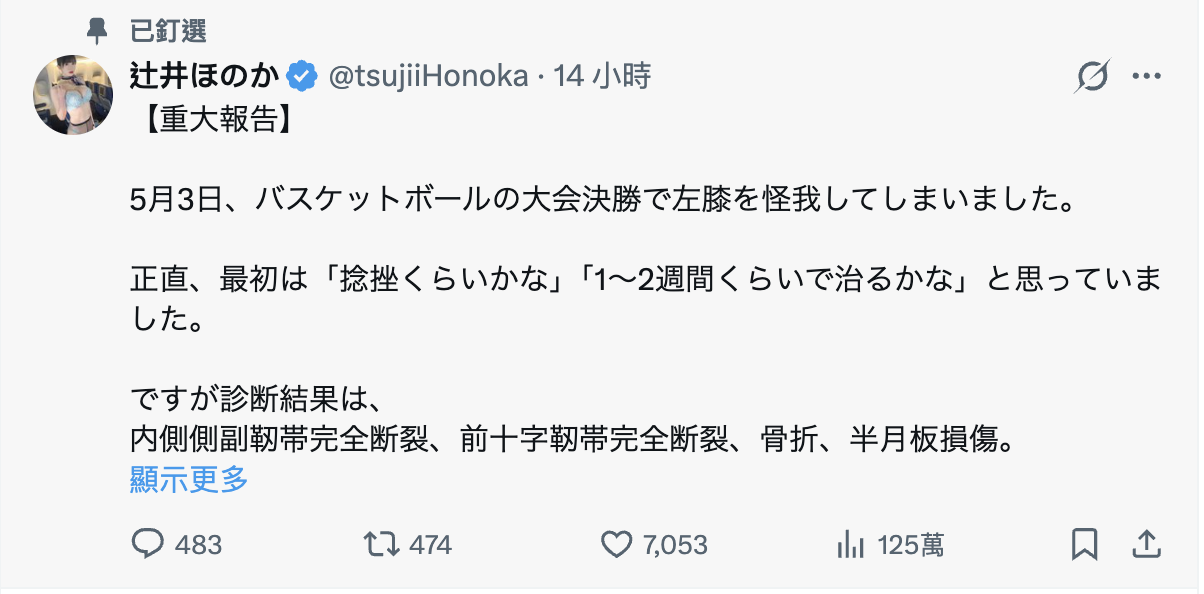The width and height of the screenshot is (1204, 594).
Task: Click the 474 reposts count
Action: [x=431, y=545]
